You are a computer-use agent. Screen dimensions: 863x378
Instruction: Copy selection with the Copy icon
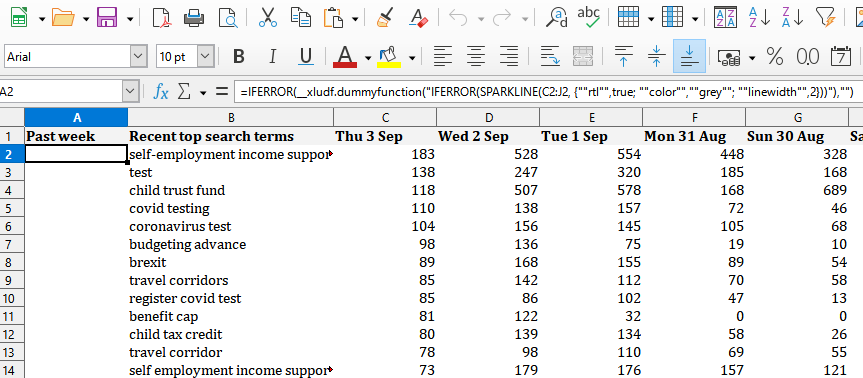tap(301, 18)
